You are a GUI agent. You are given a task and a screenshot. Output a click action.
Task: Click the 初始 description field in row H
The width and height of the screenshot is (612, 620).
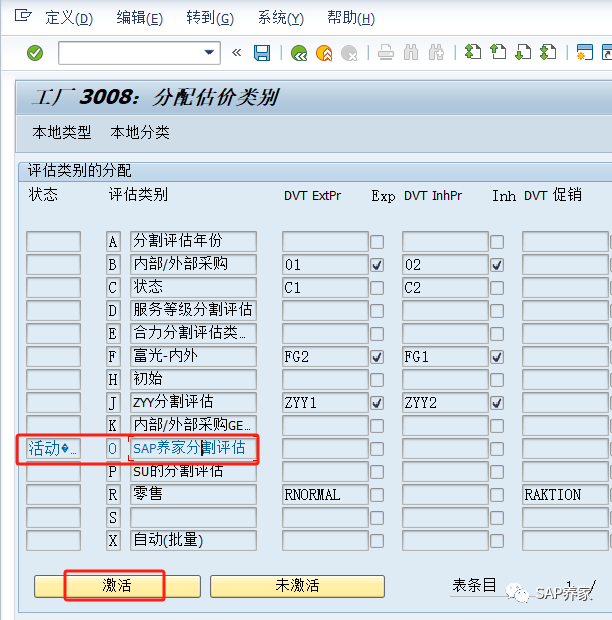click(x=193, y=380)
